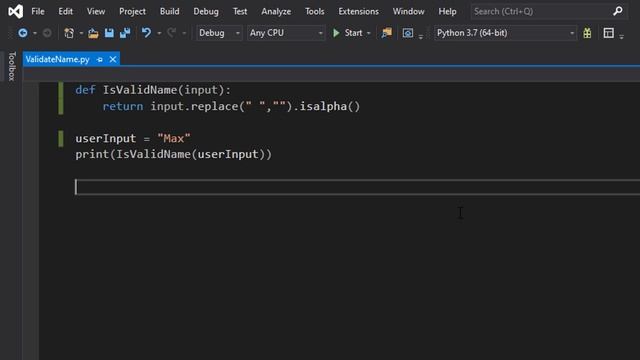Open the Test menu
This screenshot has width=640, height=360.
[240, 11]
